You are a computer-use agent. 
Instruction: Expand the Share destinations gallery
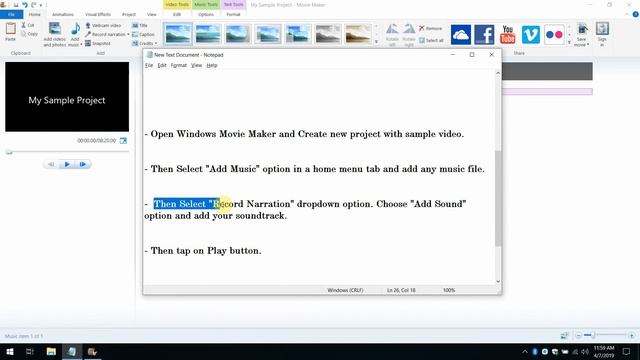click(x=569, y=42)
